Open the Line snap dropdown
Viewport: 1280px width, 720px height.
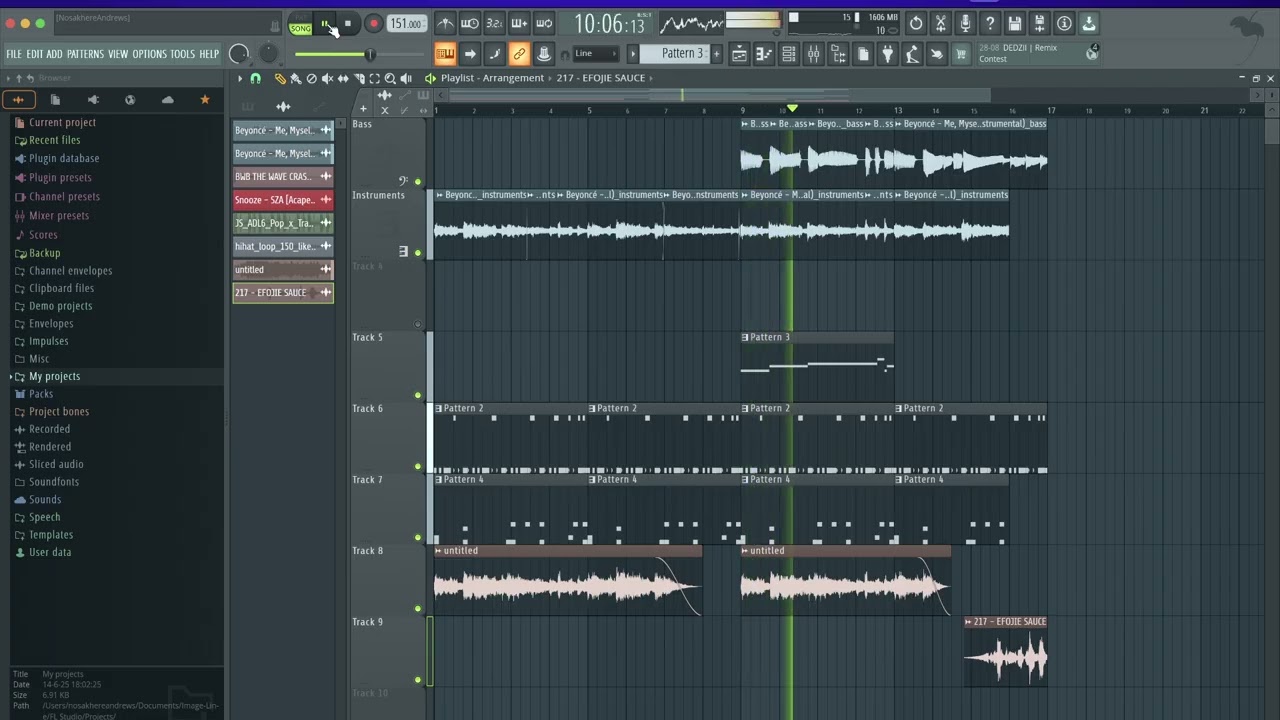(596, 54)
